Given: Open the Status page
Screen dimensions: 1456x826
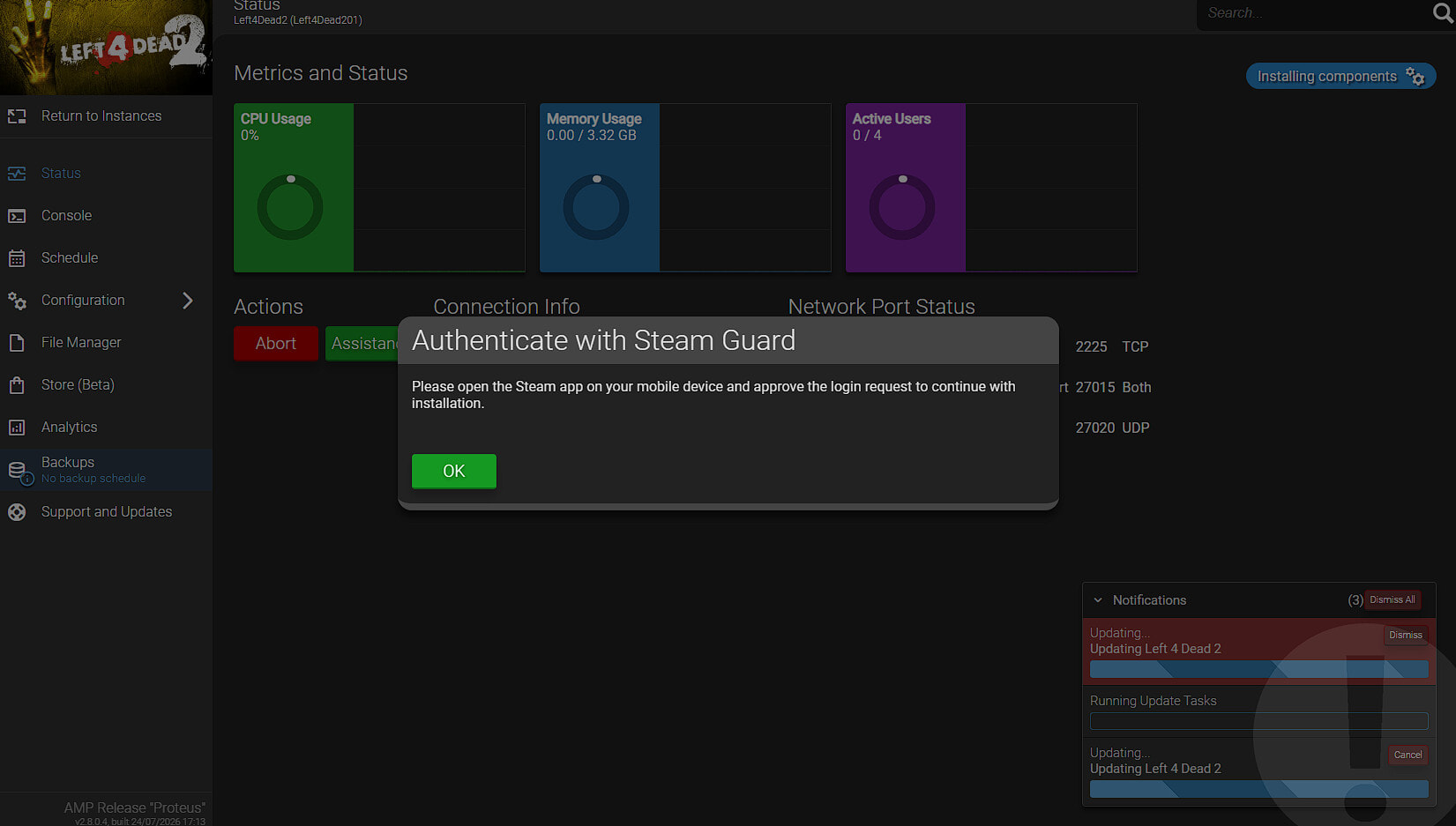Looking at the screenshot, I should point(61,174).
